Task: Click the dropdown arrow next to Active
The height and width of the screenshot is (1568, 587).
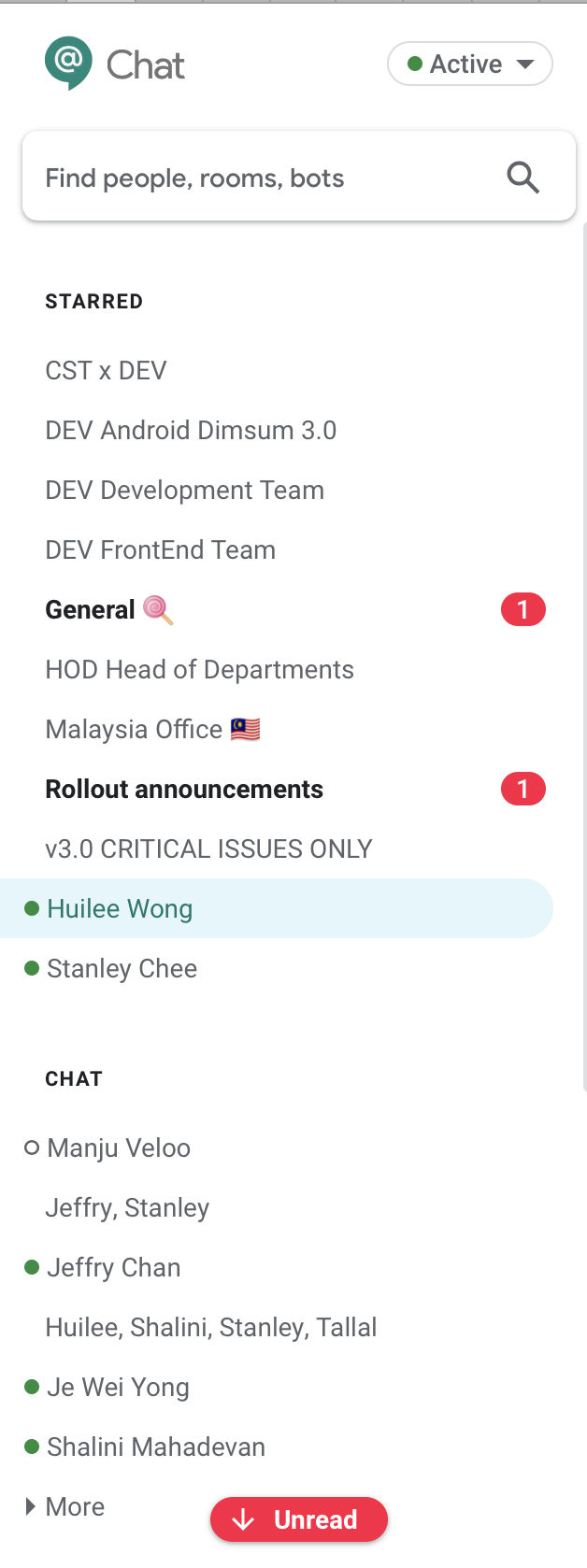Action: pyautogui.click(x=525, y=64)
